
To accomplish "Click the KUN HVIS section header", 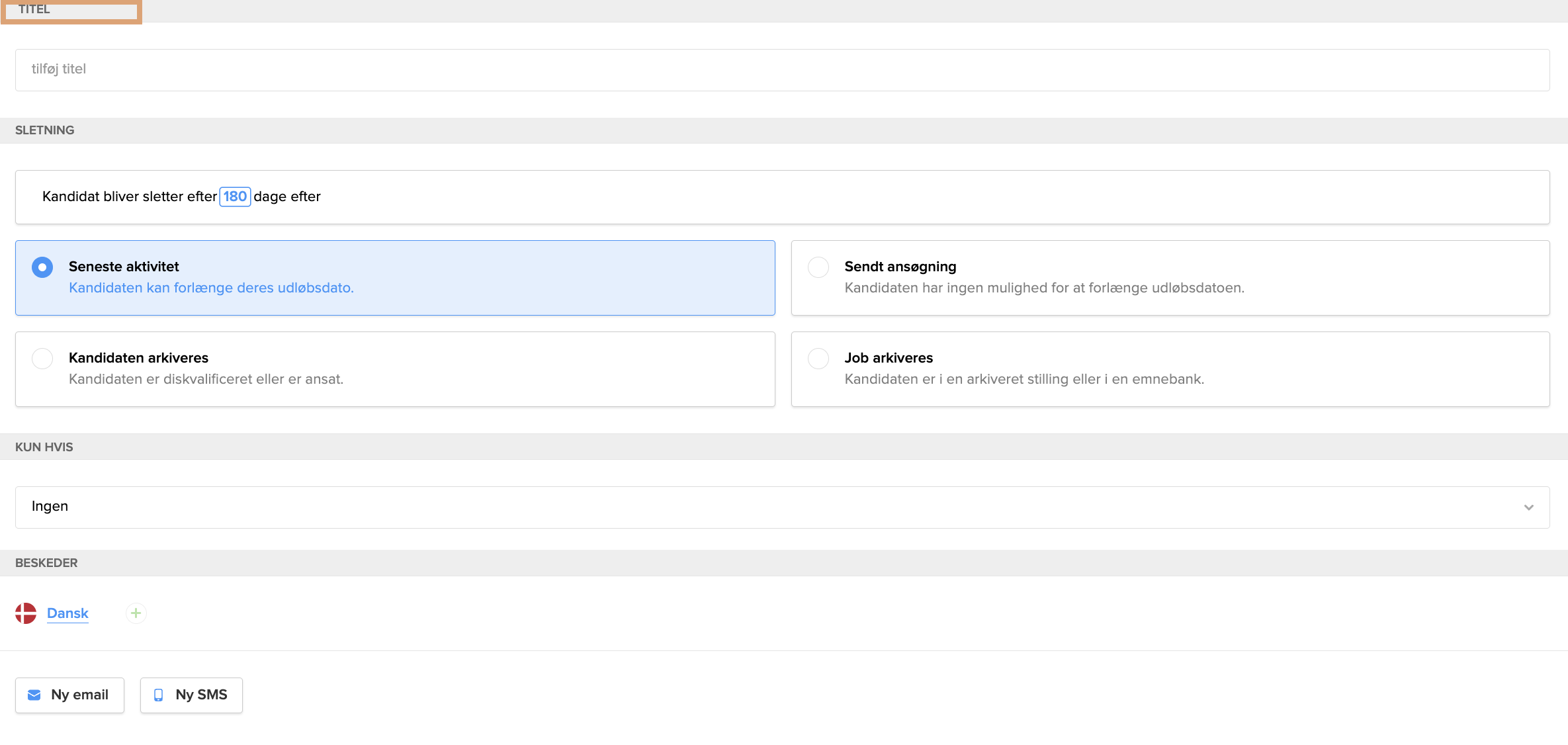I will (44, 447).
